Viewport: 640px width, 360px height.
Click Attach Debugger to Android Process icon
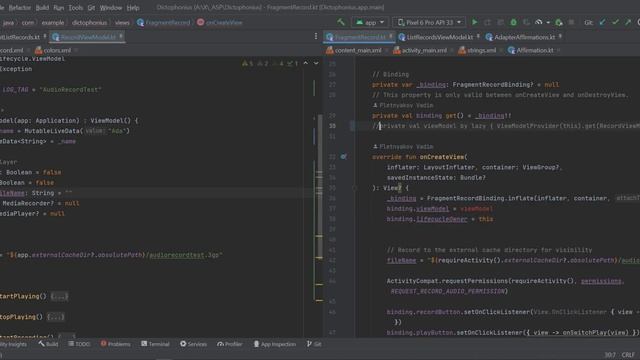(x=559, y=22)
